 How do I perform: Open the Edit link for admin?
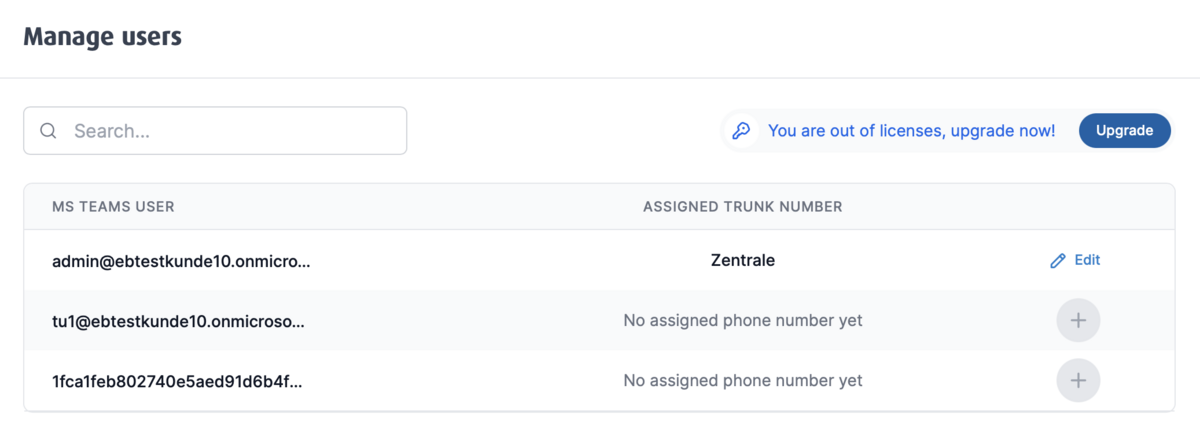(1086, 260)
